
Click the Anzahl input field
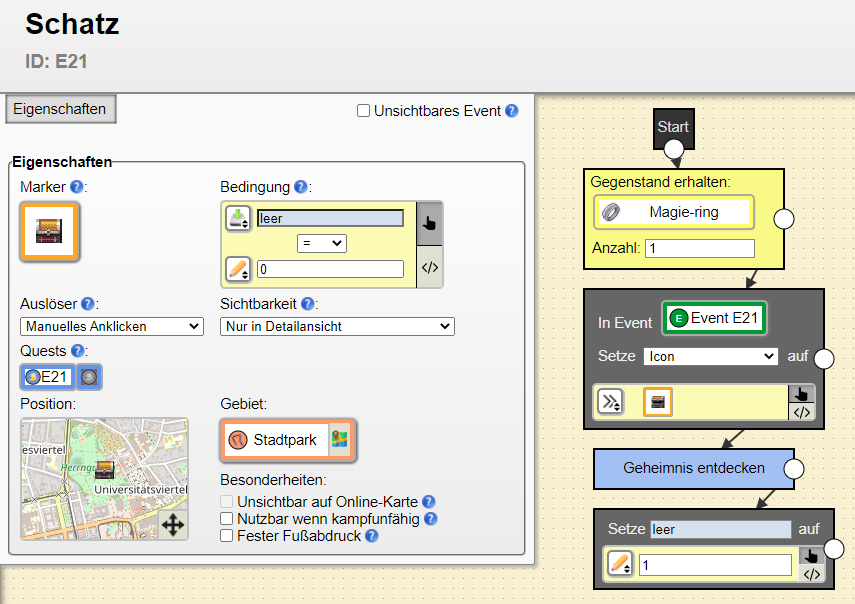[699, 248]
